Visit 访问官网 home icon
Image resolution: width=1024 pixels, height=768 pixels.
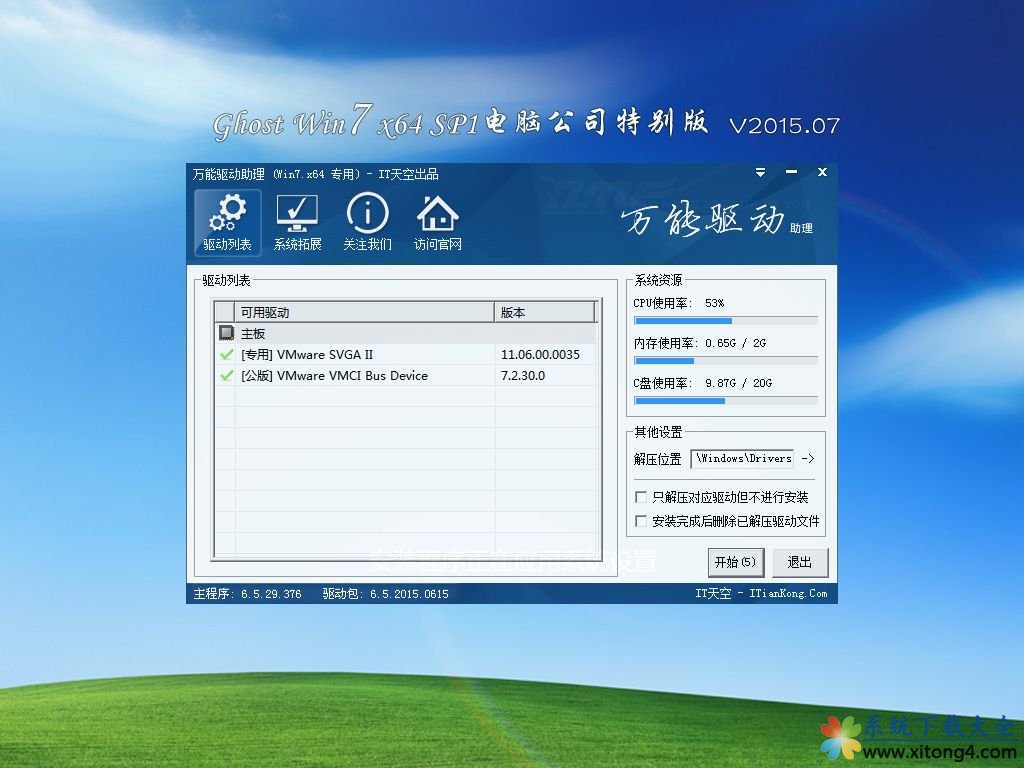438,223
